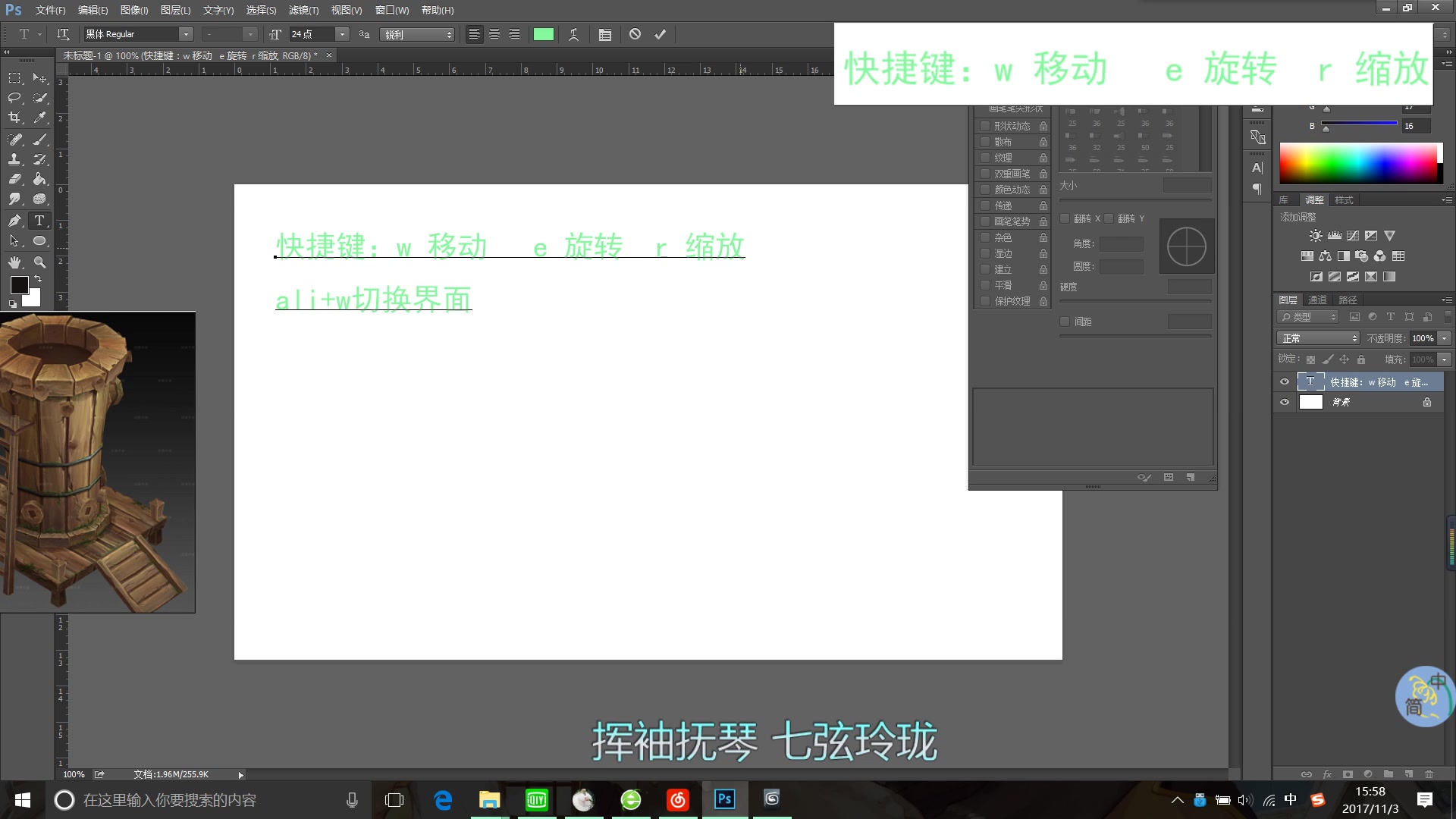Enable the 纹理 brush checkbox
Image resolution: width=1456 pixels, height=819 pixels.
point(985,158)
